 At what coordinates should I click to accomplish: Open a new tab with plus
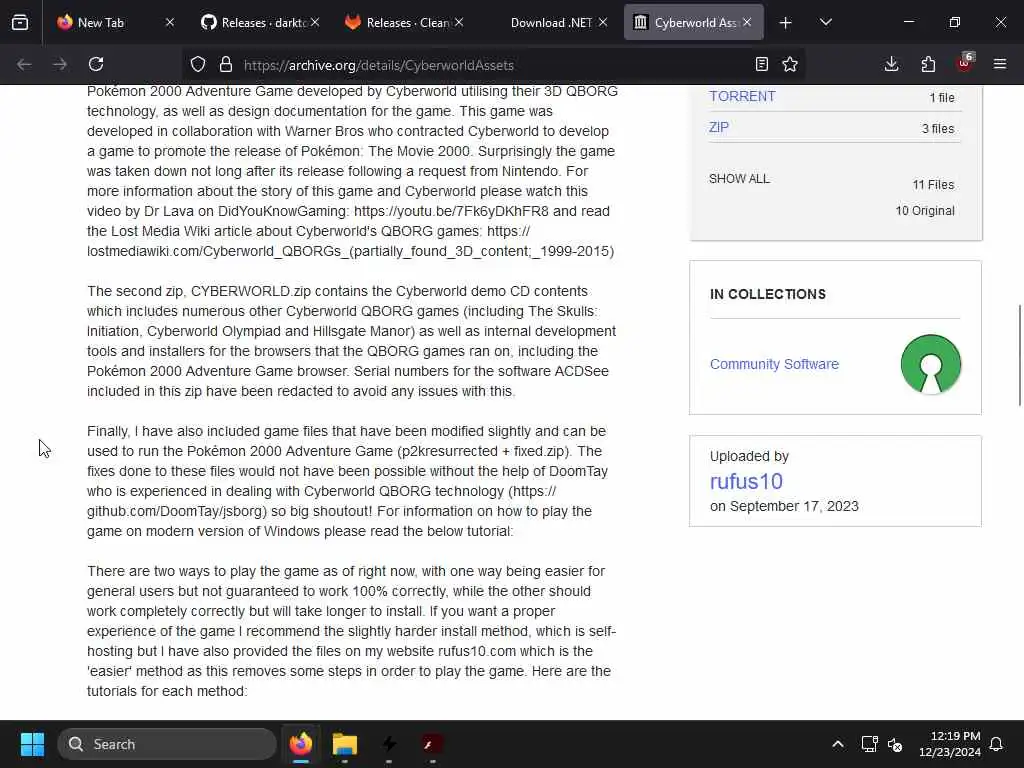pos(786,23)
